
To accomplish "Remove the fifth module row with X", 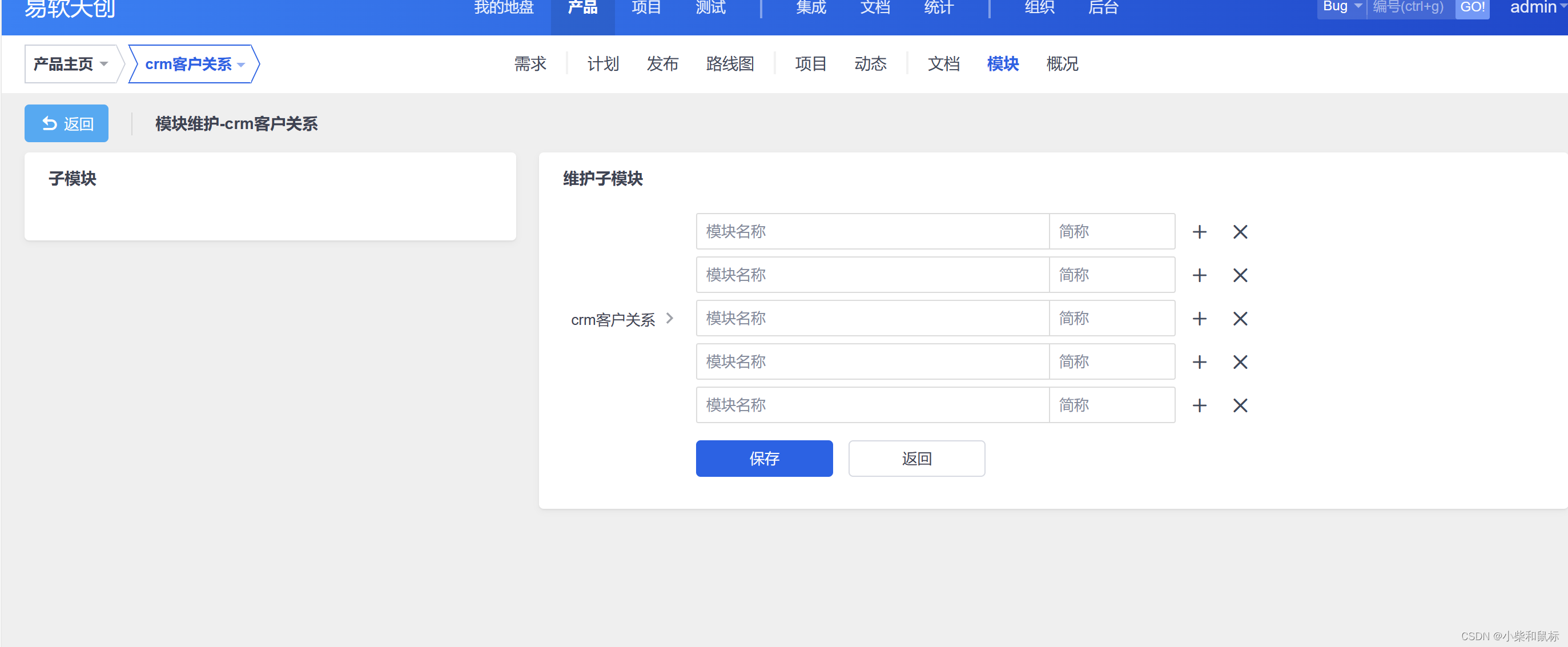I will (1240, 405).
